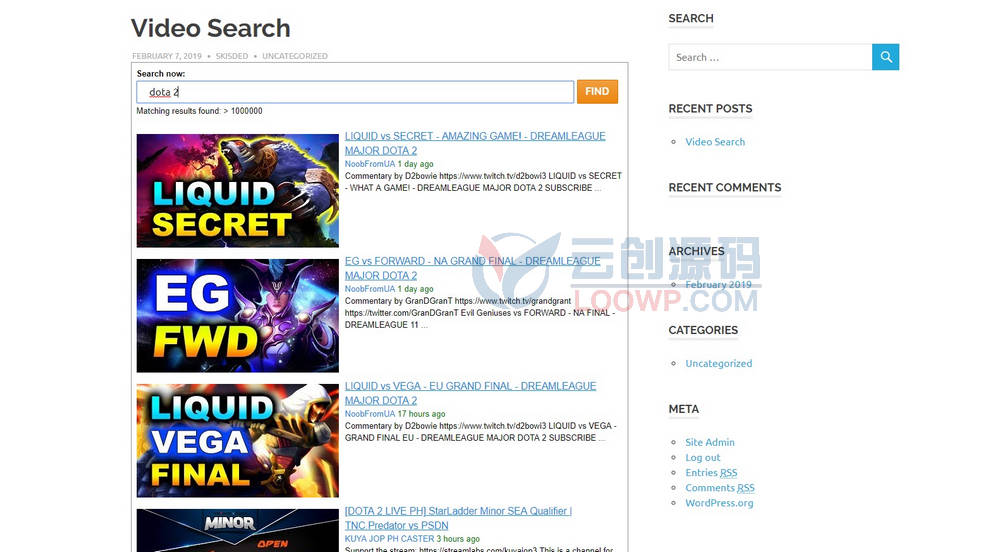Screen dimensions: 1000x552
Task: Click the Search now: label
Action: coord(161,74)
